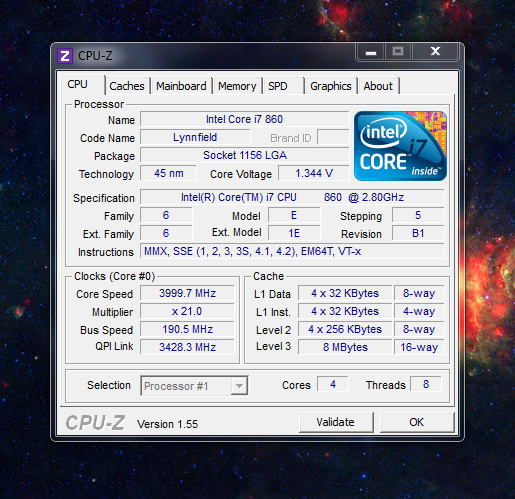
Task: Click the Specification field text
Action: coord(292,197)
